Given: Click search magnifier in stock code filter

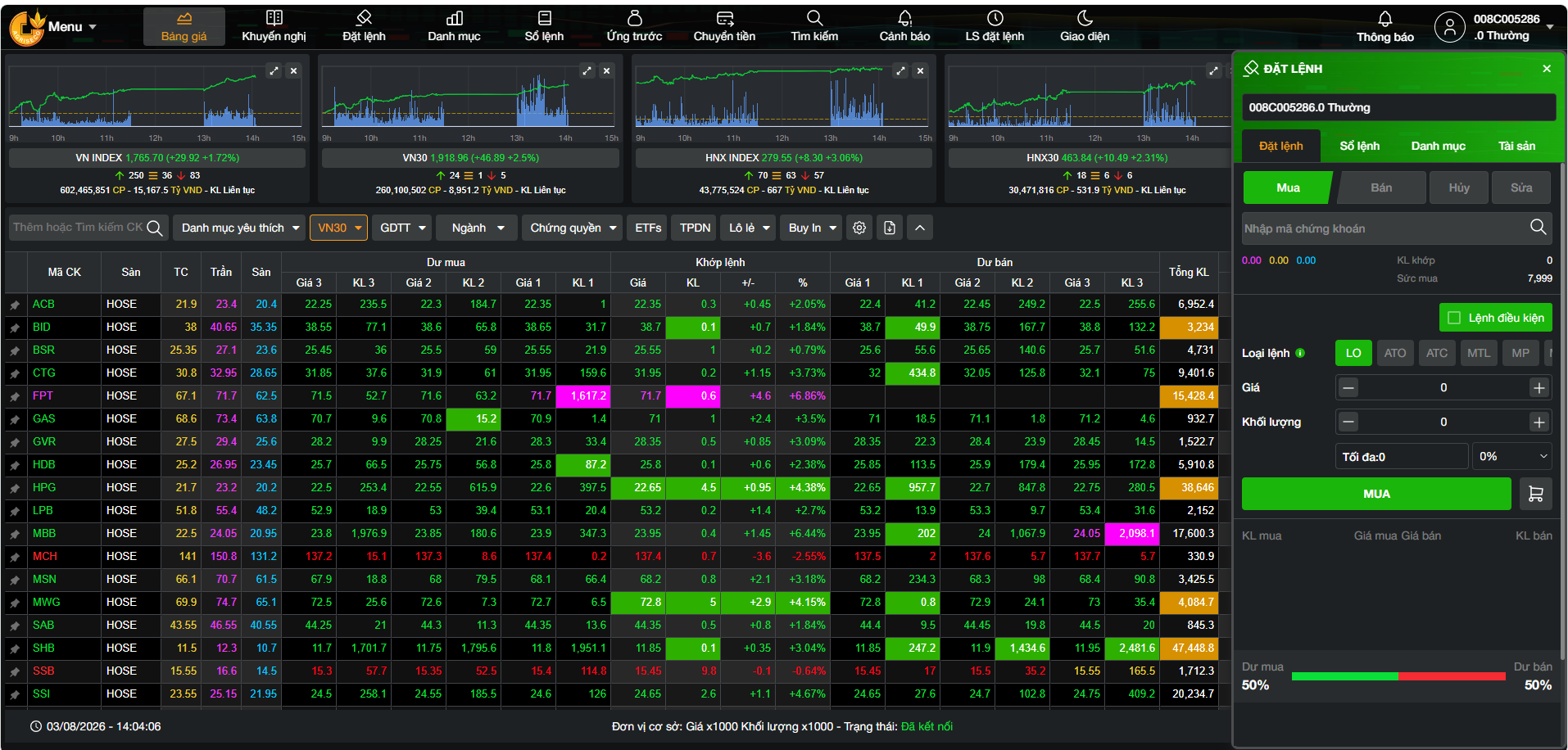Looking at the screenshot, I should pos(155,228).
